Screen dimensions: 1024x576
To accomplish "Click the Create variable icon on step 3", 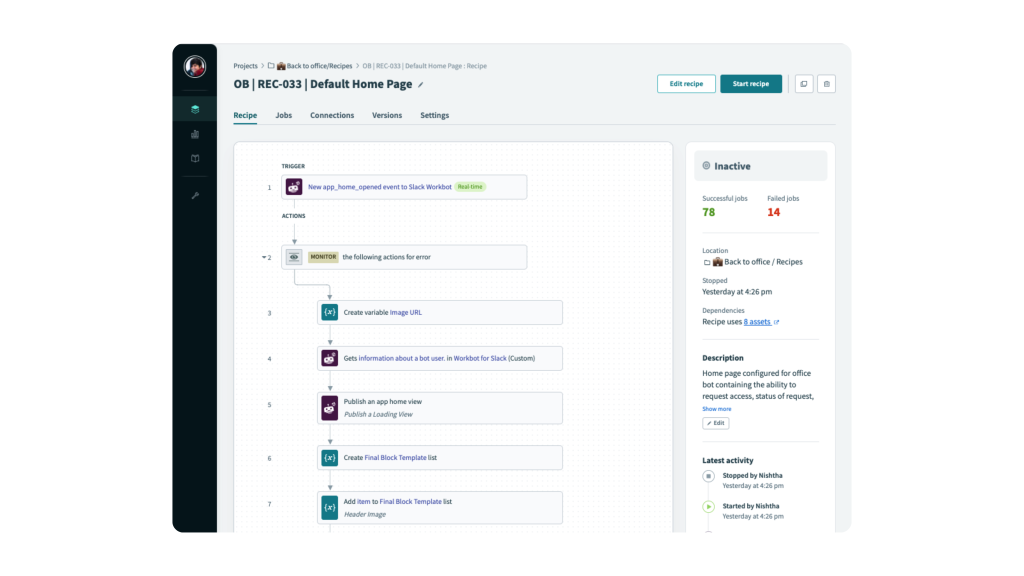I will (330, 312).
